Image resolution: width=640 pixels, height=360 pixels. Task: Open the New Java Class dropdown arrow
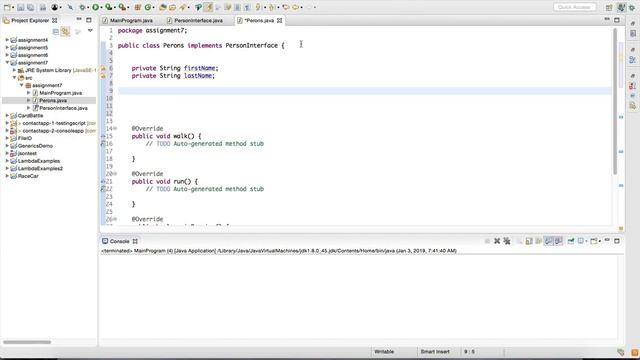pyautogui.click(x=153, y=8)
